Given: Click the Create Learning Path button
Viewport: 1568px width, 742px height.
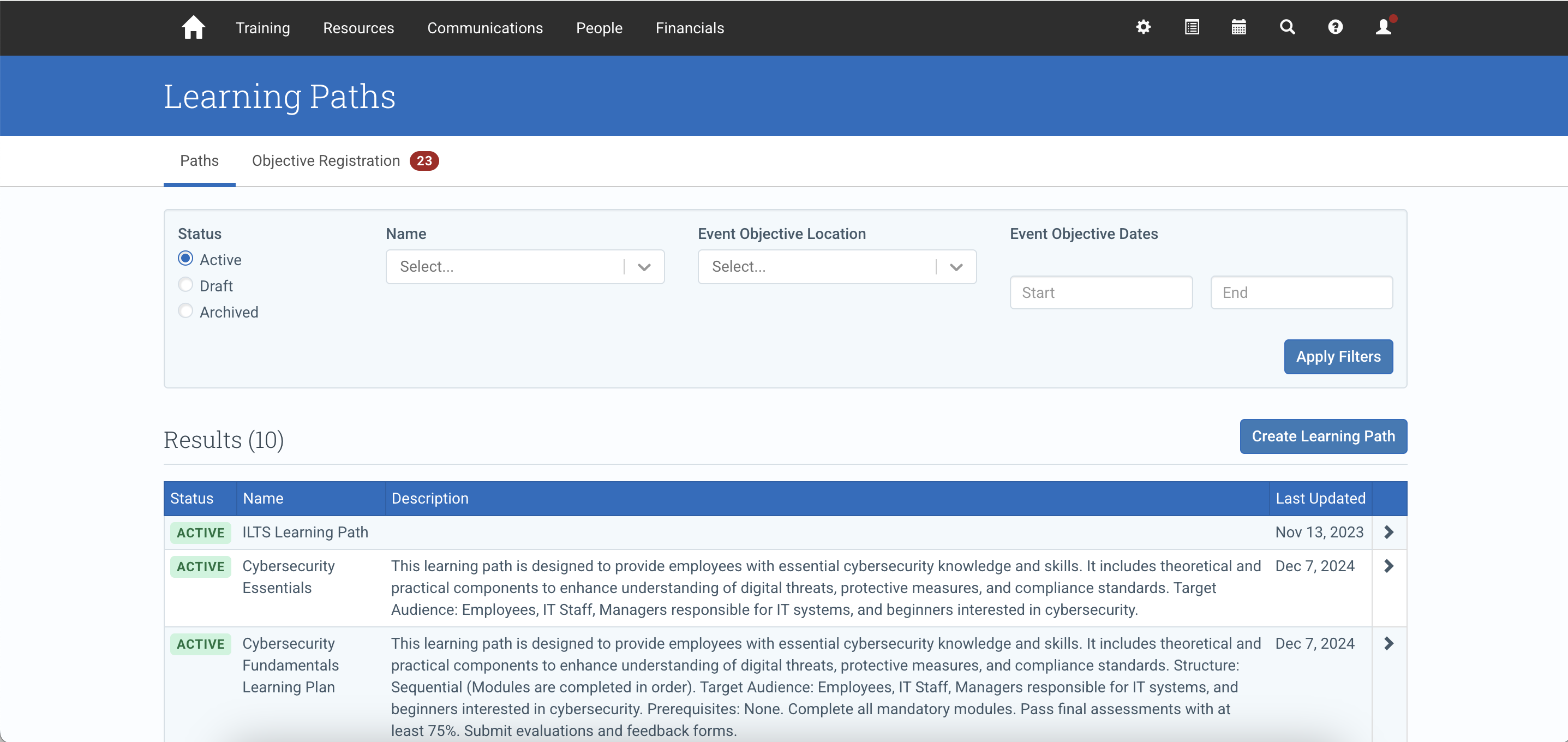Looking at the screenshot, I should coord(1323,436).
